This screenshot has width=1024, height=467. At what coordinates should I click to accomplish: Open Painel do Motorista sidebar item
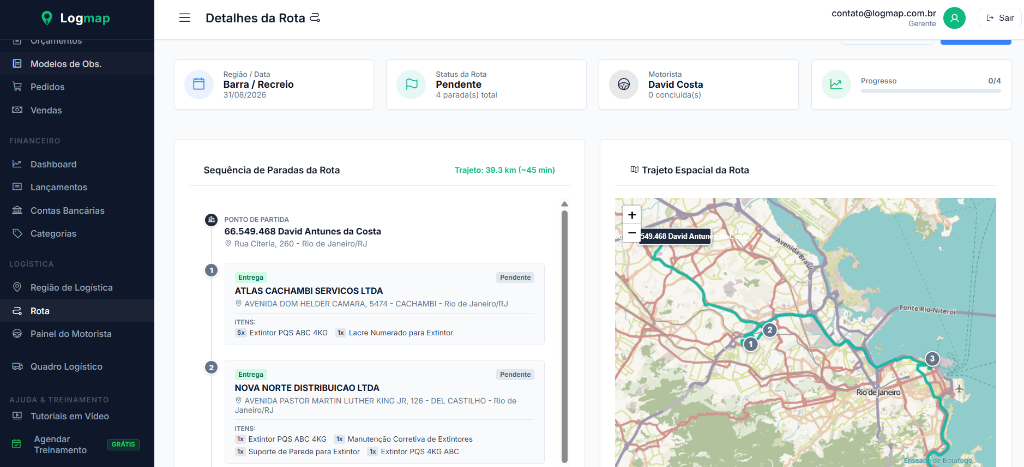click(x=71, y=334)
